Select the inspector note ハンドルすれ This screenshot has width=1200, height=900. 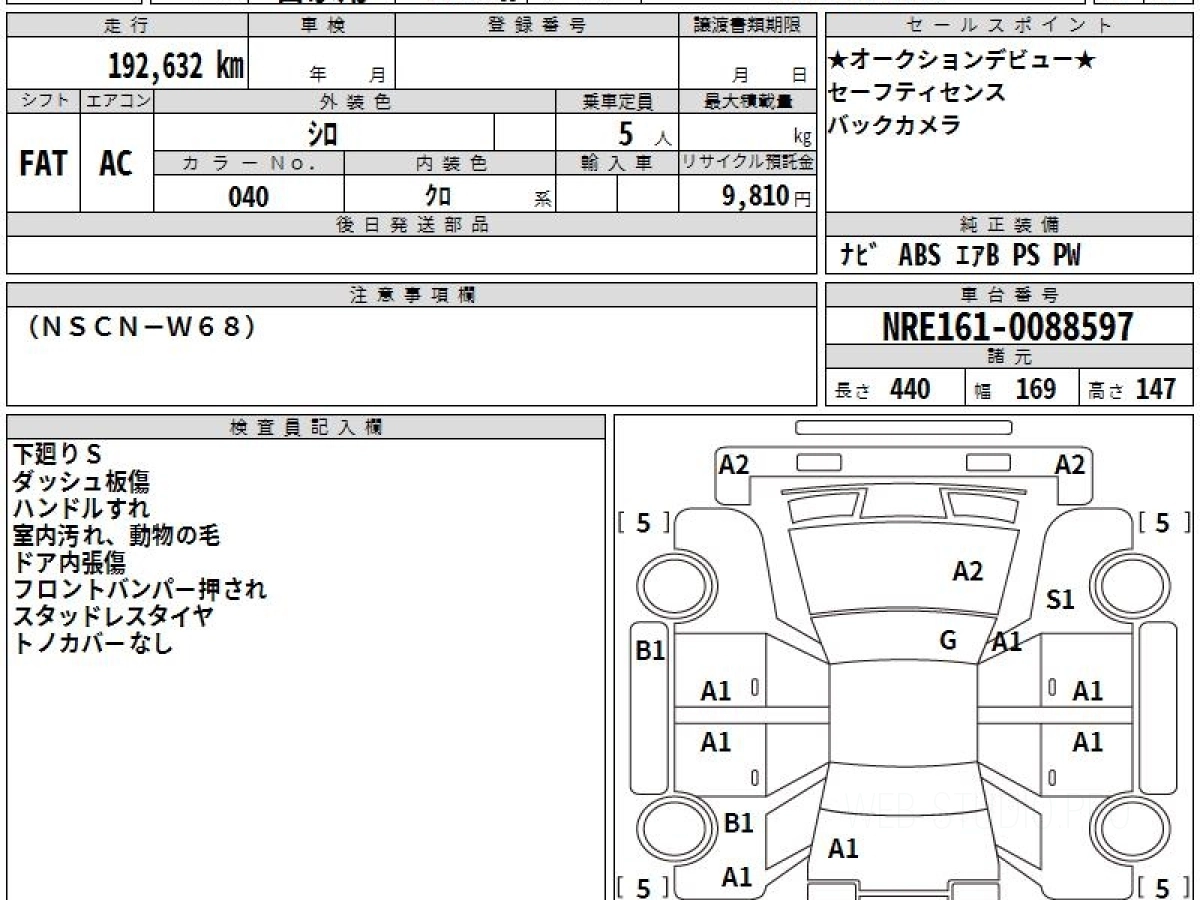[x=81, y=509]
